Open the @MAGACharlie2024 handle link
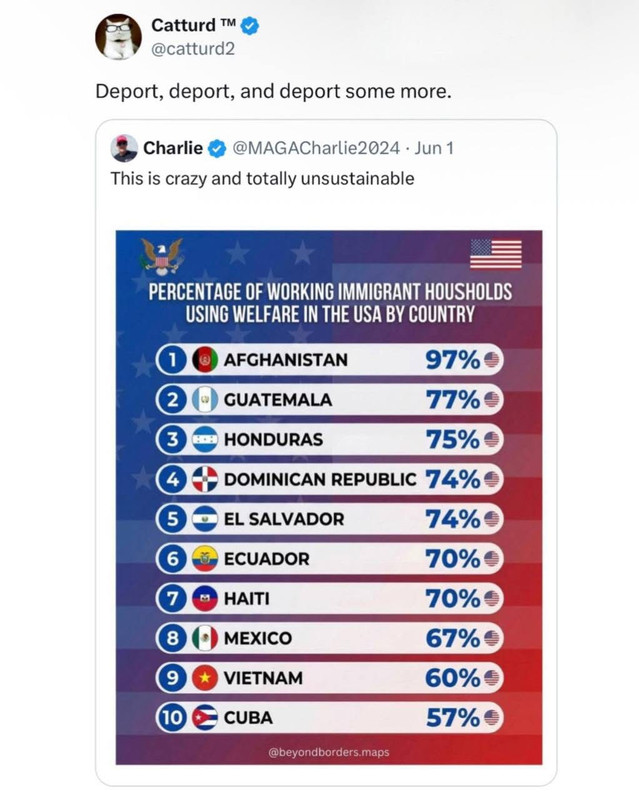This screenshot has height=800, width=639. coord(316,148)
